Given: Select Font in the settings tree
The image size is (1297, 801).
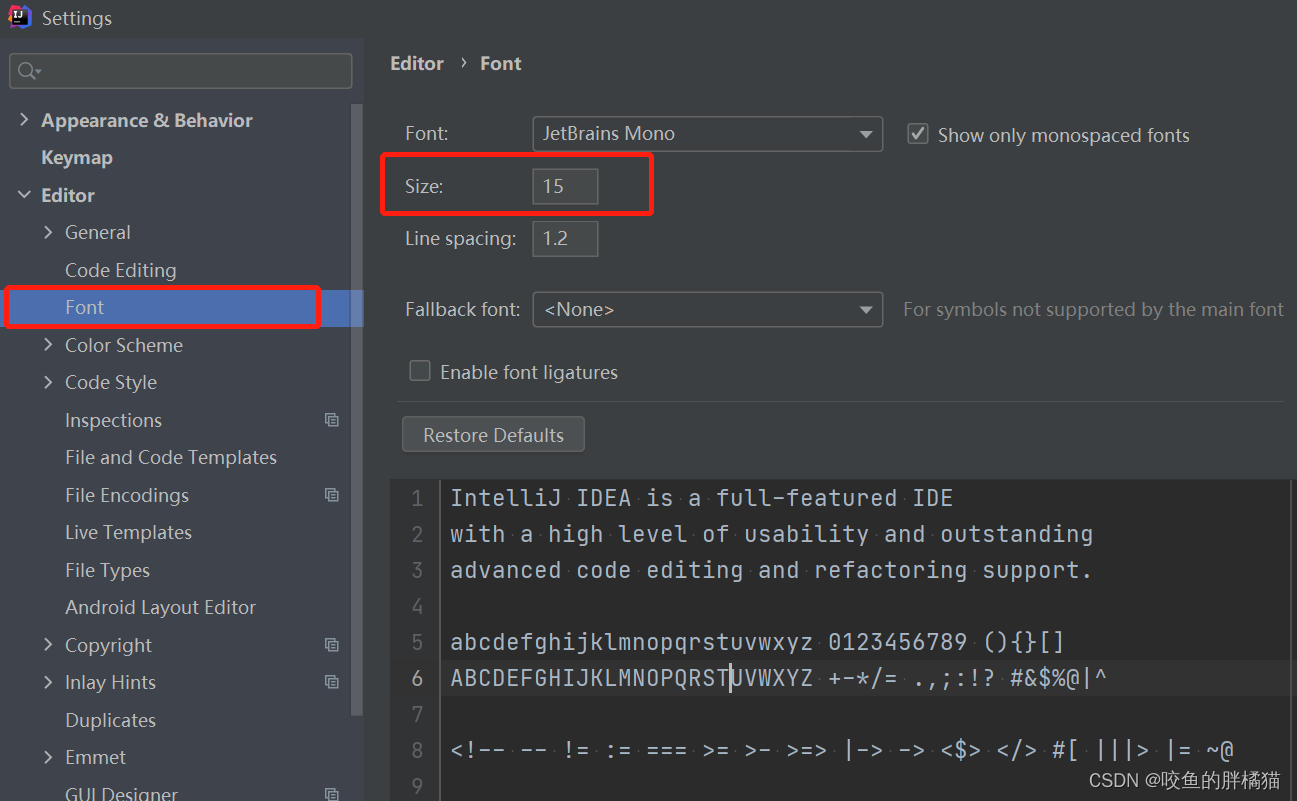Looking at the screenshot, I should click(x=84, y=307).
